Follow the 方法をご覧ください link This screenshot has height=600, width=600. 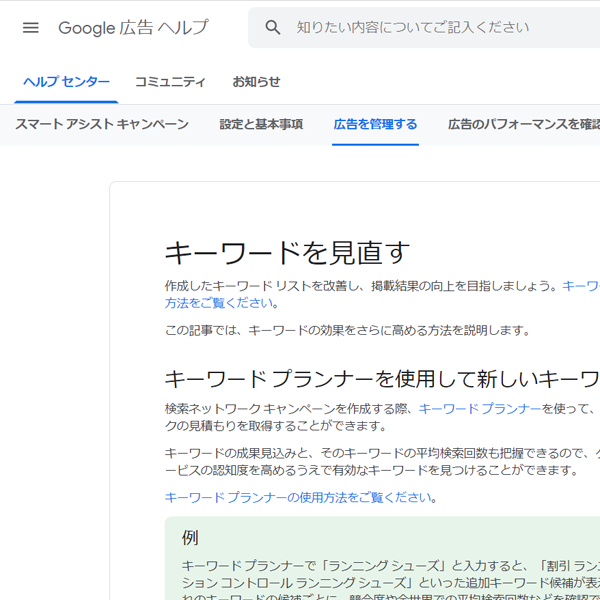coord(219,303)
